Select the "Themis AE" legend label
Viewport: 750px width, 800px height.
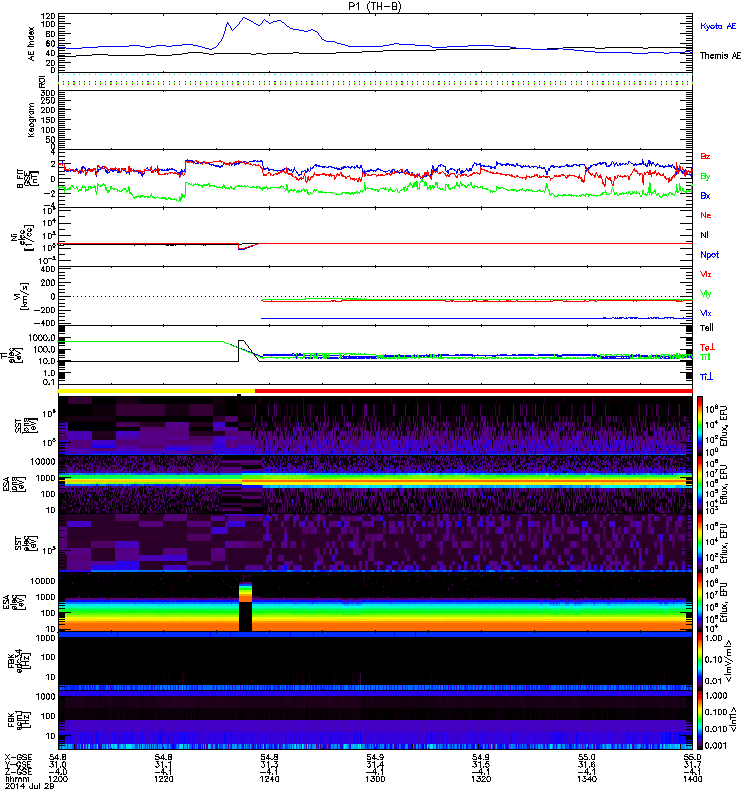720,56
